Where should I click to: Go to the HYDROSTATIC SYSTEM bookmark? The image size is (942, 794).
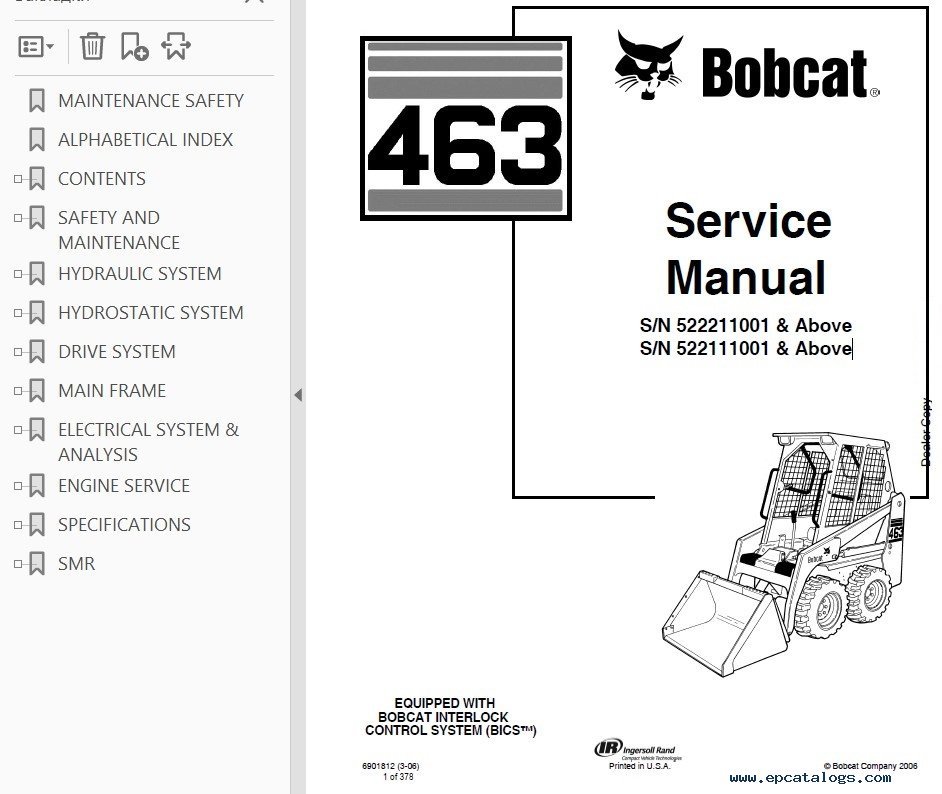(150, 313)
